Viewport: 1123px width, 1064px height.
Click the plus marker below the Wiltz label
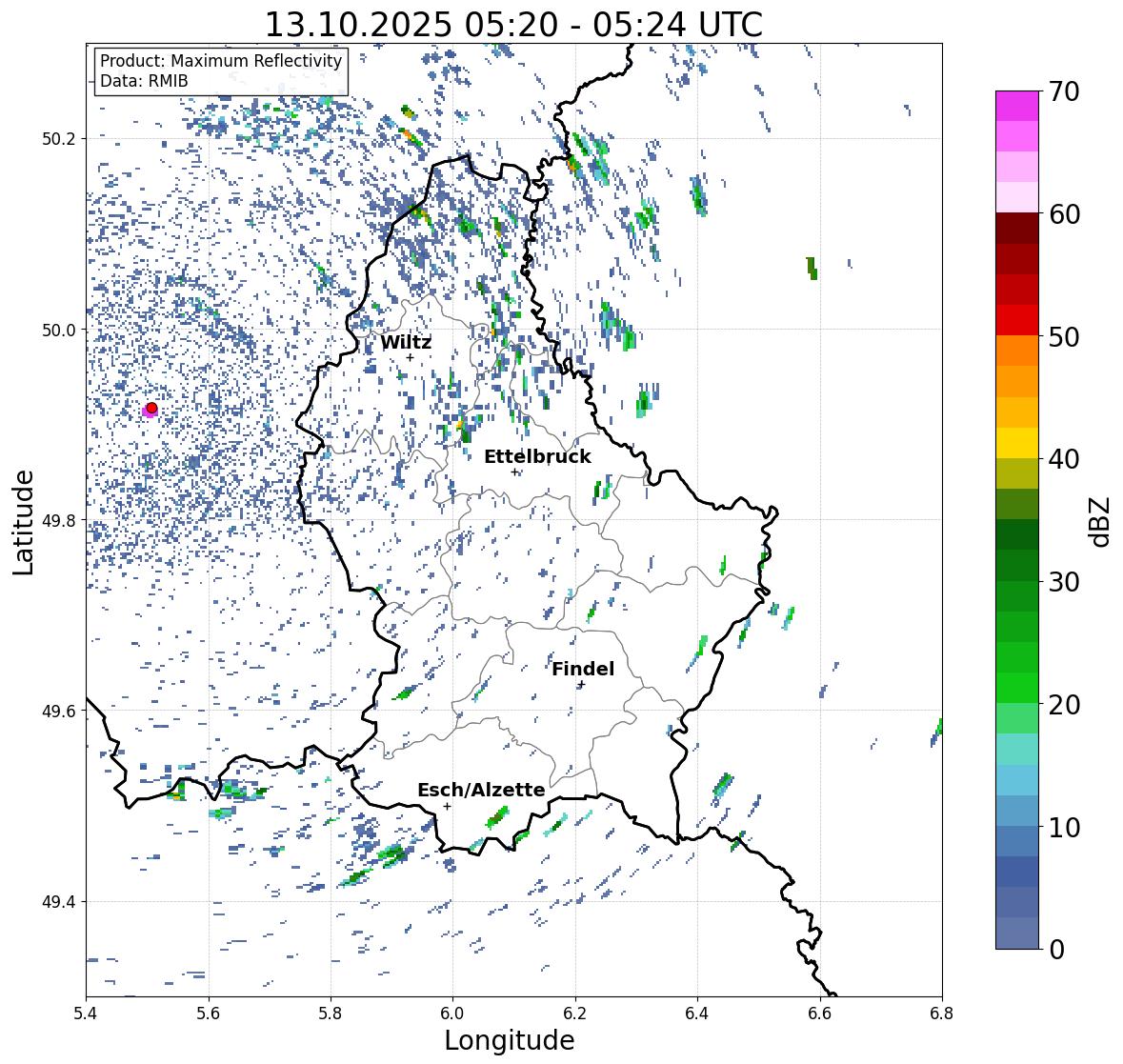coord(411,357)
